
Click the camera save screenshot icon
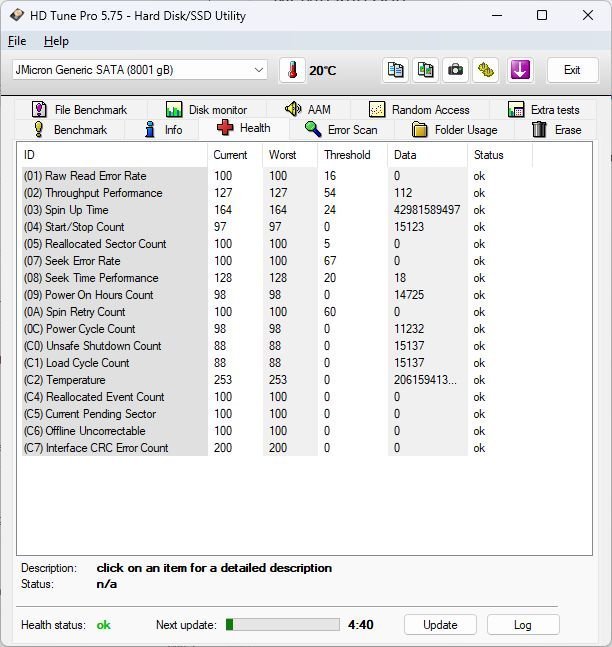456,70
